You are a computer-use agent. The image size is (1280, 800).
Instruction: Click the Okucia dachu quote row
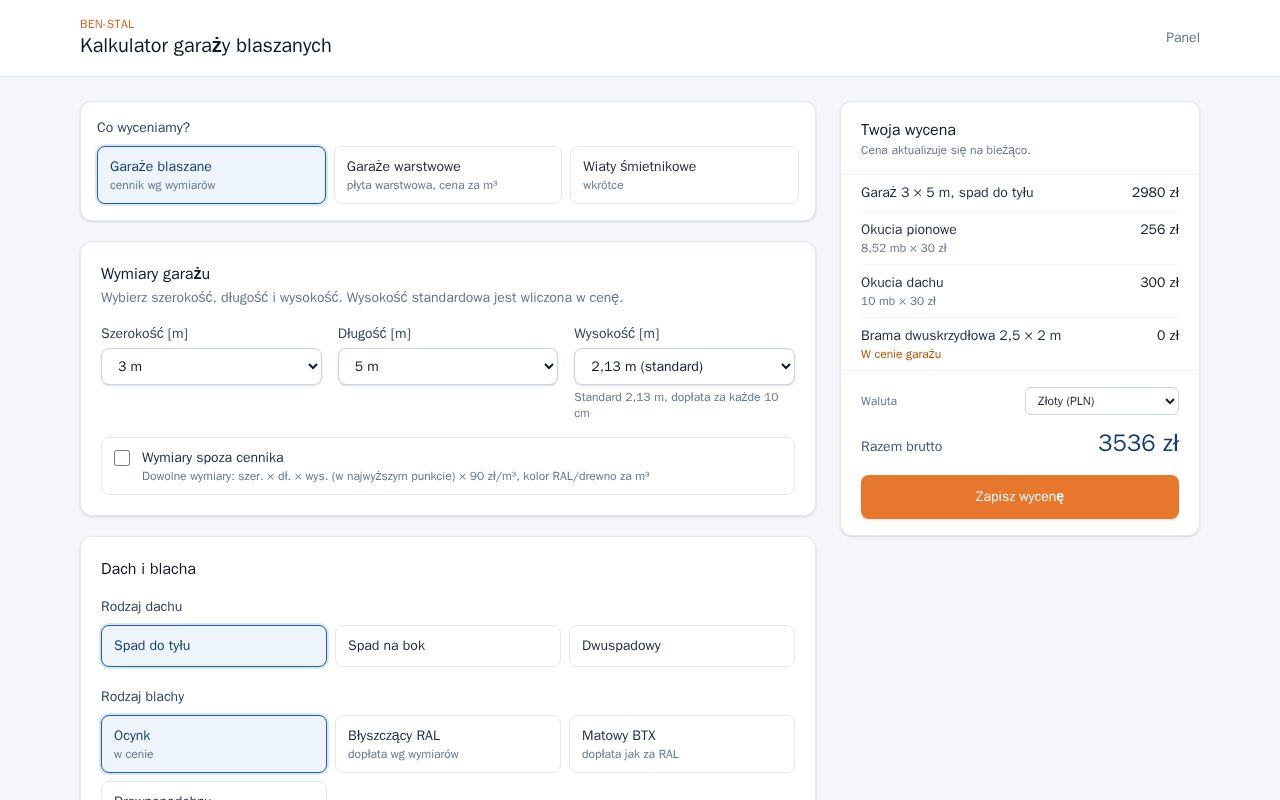[1020, 291]
